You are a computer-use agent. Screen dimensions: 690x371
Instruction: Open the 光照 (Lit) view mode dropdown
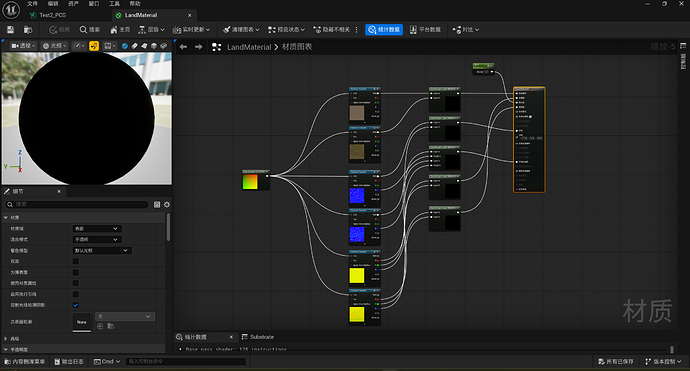[55, 46]
